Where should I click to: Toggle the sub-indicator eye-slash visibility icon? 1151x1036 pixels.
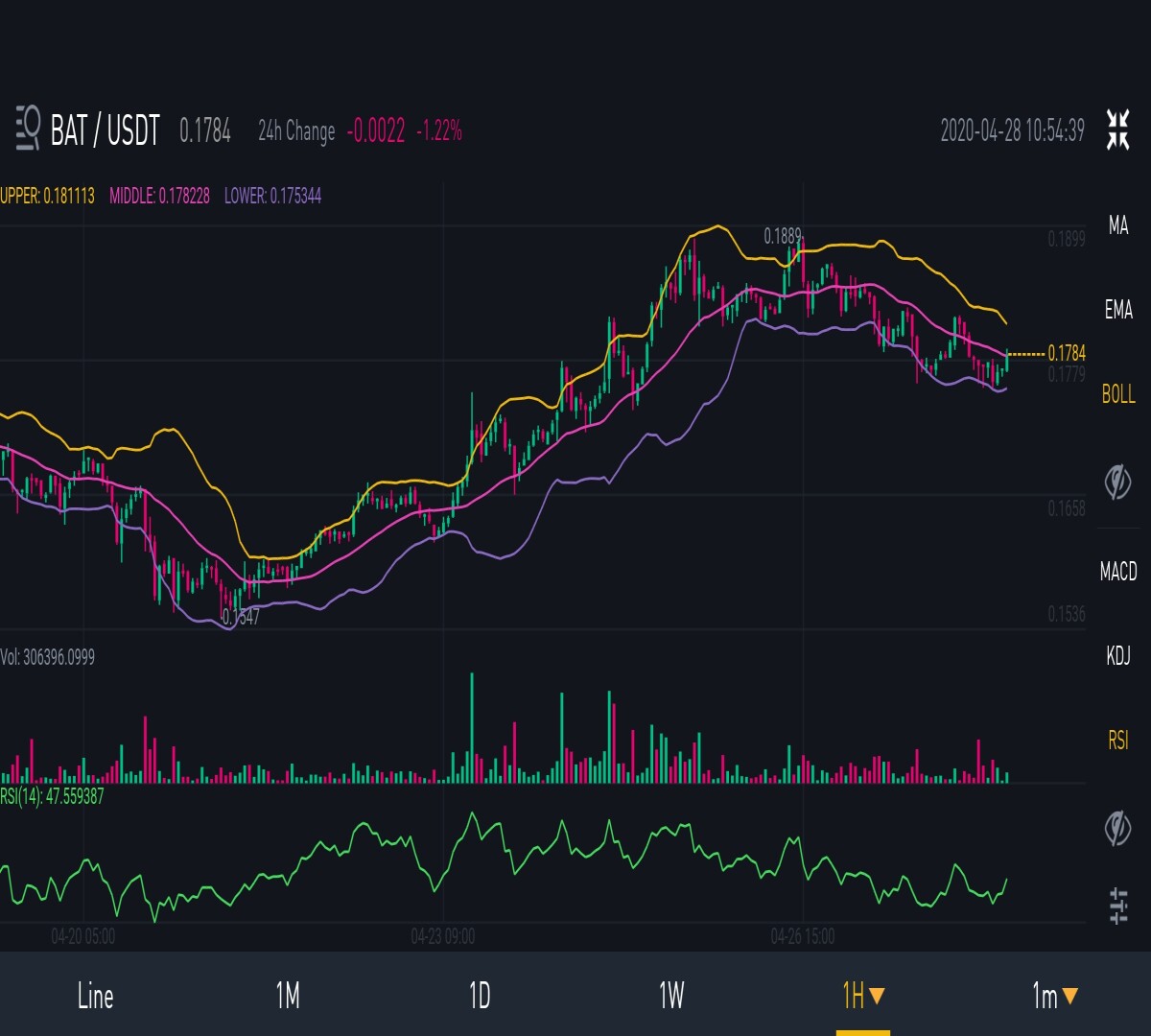tap(1117, 827)
